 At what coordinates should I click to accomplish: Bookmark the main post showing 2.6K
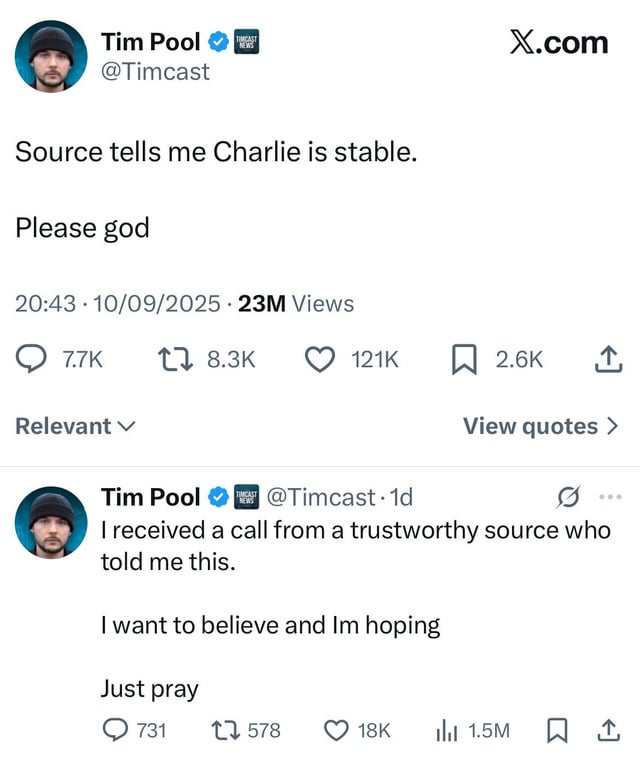[x=464, y=360]
